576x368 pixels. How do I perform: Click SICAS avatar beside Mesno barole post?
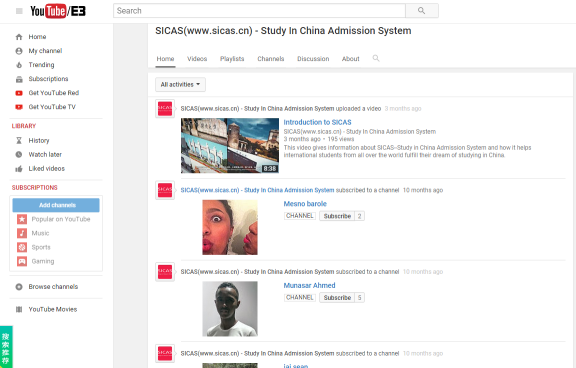(x=165, y=190)
